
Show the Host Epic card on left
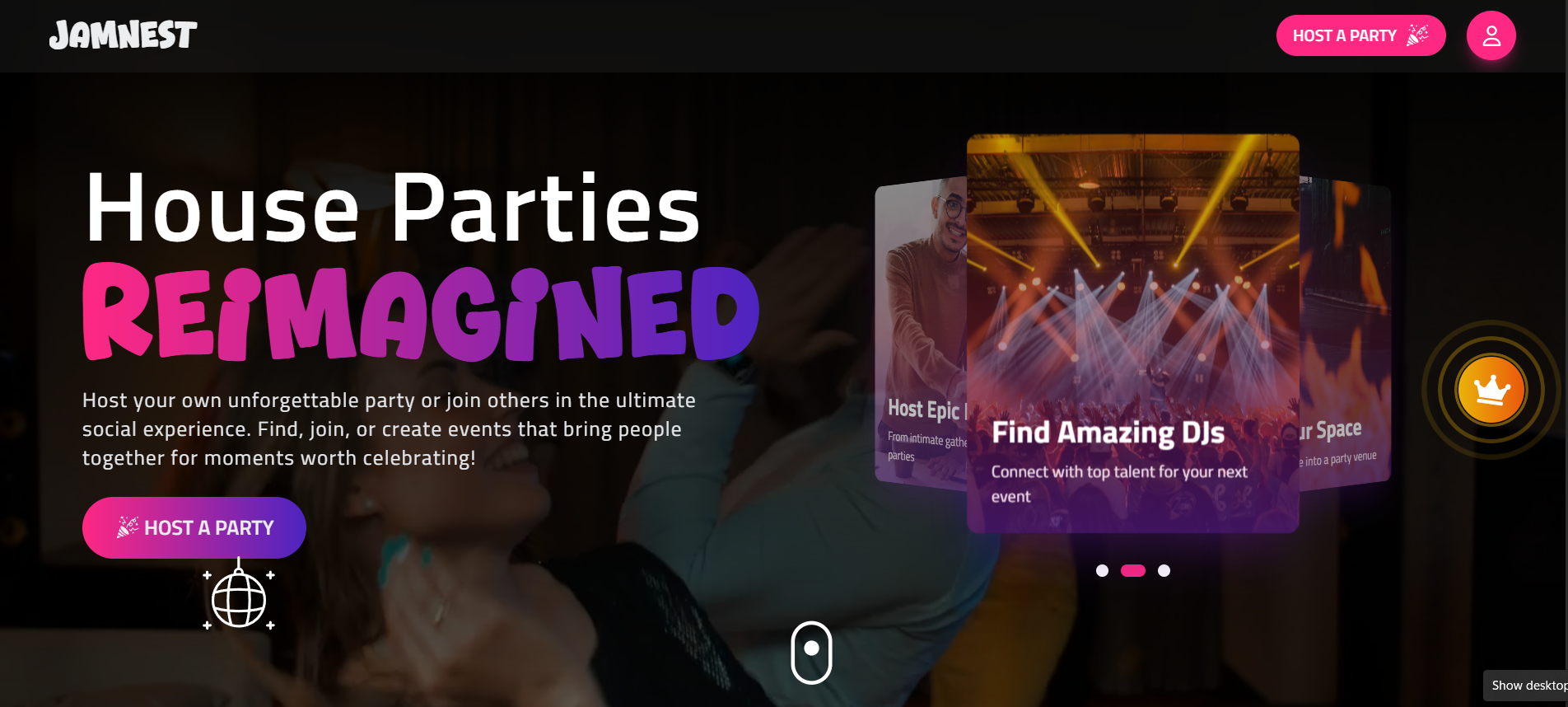(921, 334)
